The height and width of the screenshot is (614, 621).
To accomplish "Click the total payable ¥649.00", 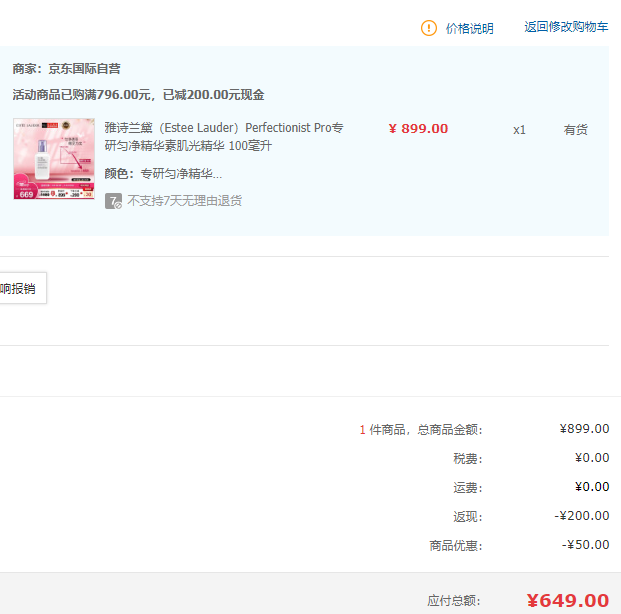I will (x=568, y=601).
